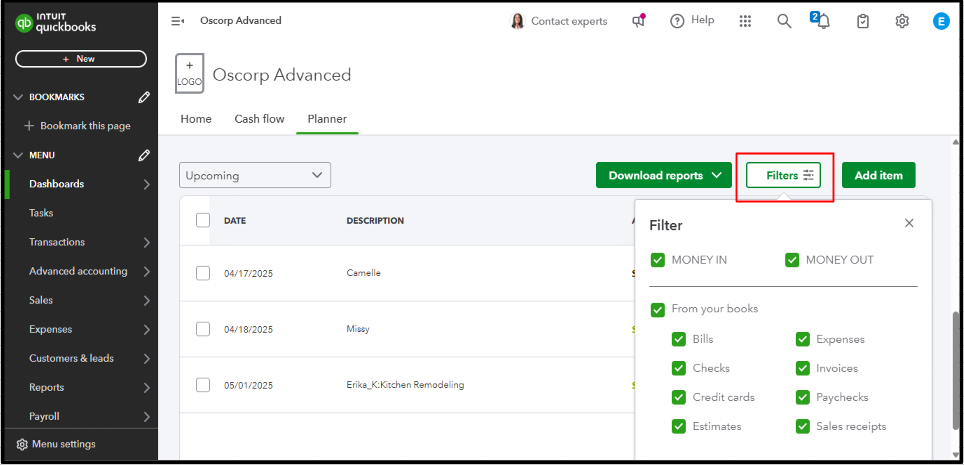Close the Filter panel
This screenshot has width=964, height=465.
coord(909,224)
